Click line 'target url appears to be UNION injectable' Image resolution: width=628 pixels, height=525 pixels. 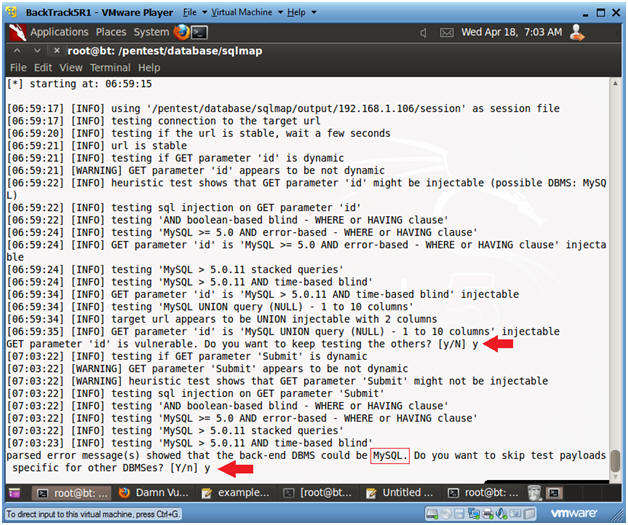click(x=222, y=319)
